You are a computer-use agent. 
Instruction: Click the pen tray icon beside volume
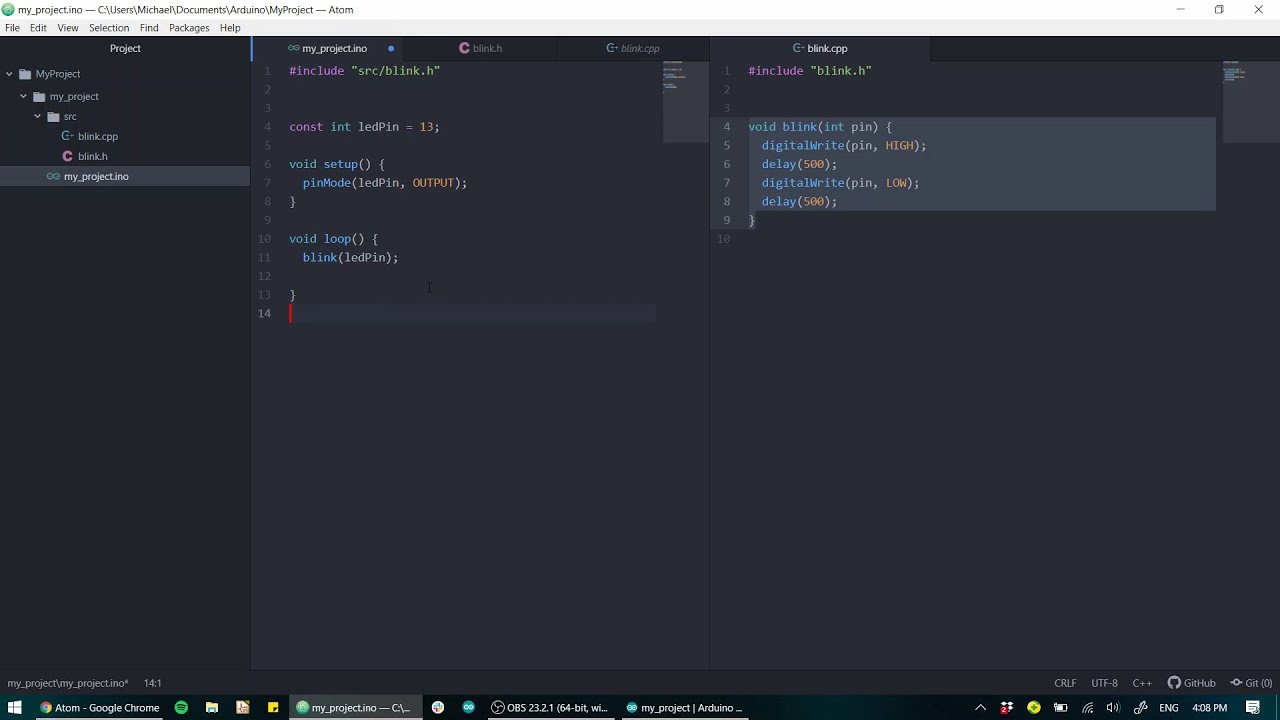[1140, 707]
